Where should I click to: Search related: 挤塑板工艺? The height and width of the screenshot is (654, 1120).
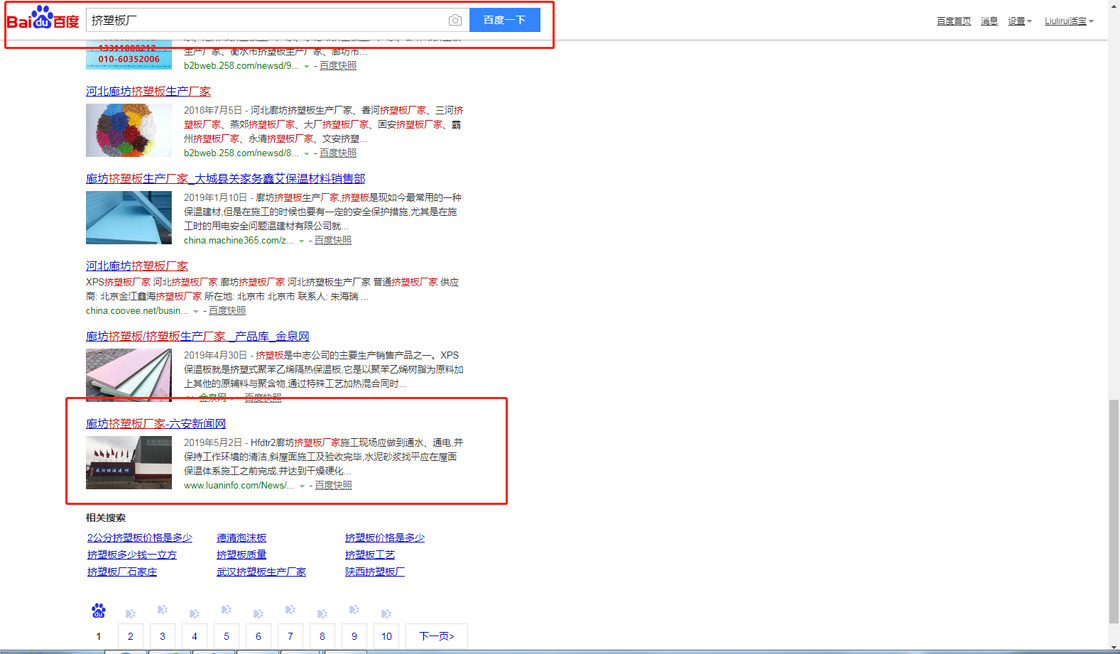pos(370,555)
